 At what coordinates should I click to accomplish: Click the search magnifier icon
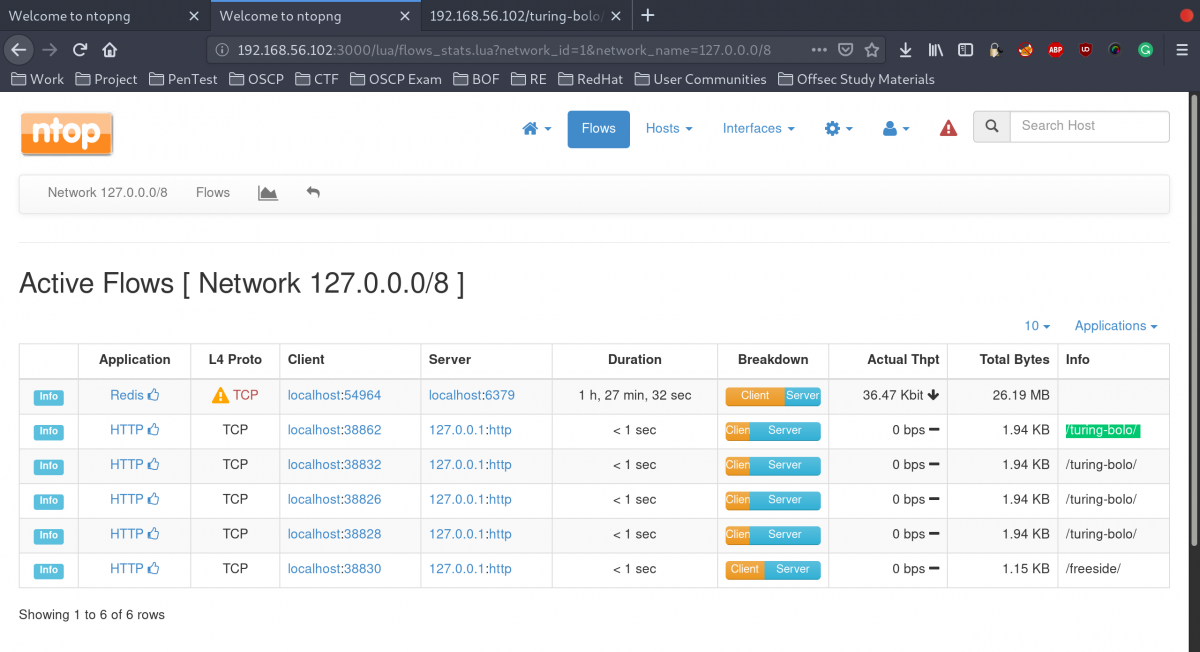pyautogui.click(x=991, y=127)
